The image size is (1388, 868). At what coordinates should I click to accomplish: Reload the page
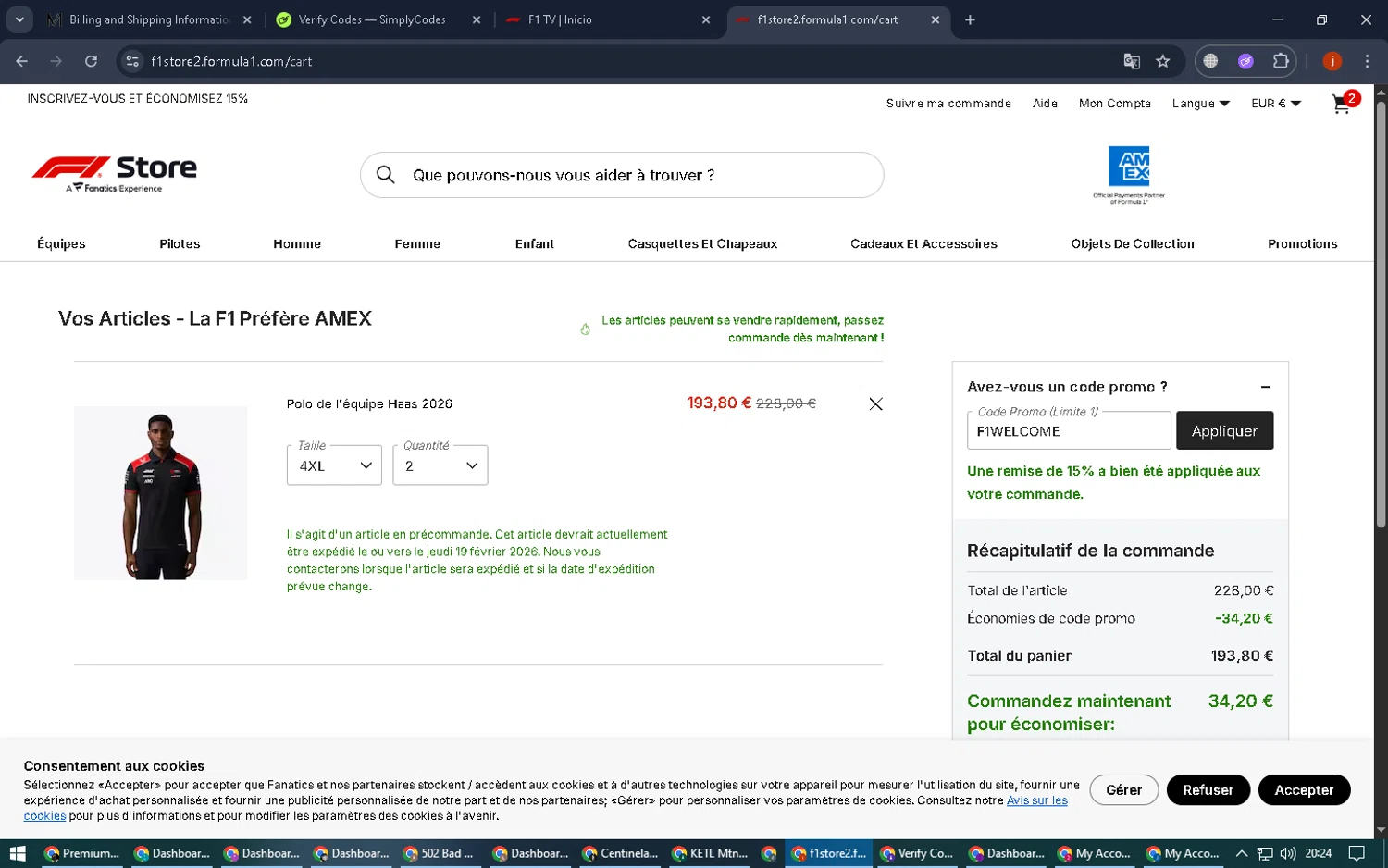(91, 61)
